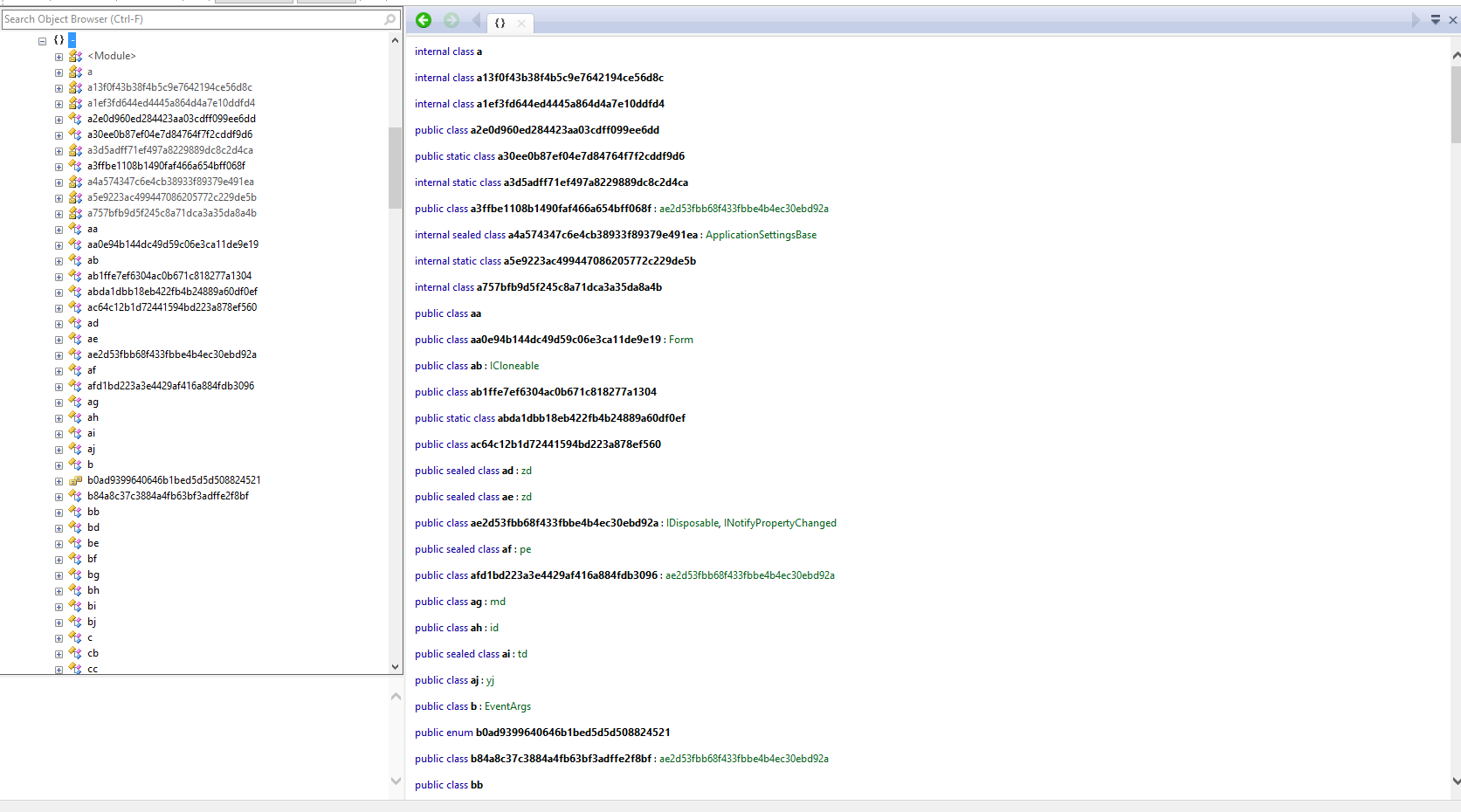Viewport: 1461px width, 812px height.
Task: Click the namespace braces icon at tree root
Action: (59, 40)
